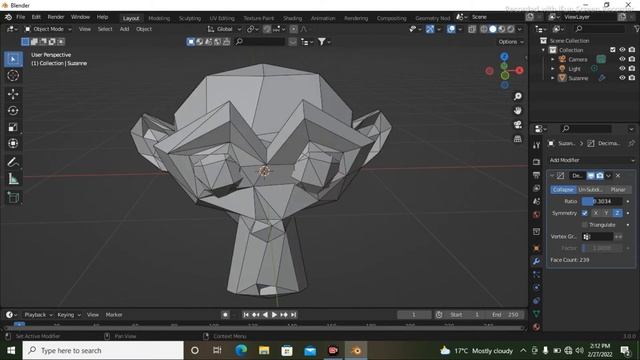640x360 pixels.
Task: Open the World properties tab
Action: tap(536, 215)
